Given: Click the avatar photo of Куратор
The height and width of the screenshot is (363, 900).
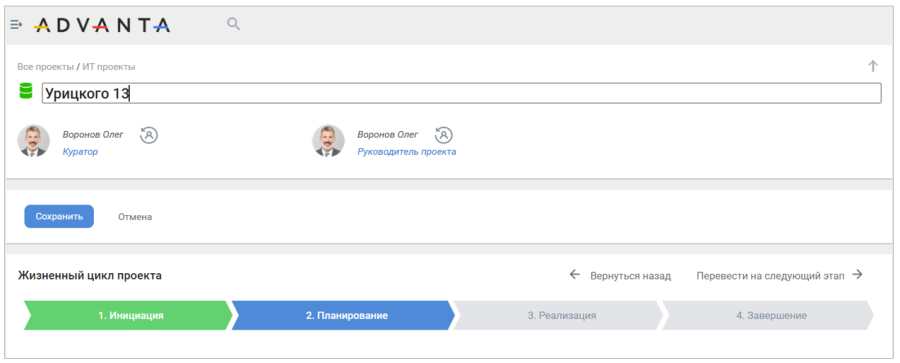Looking at the screenshot, I should pyautogui.click(x=33, y=141).
